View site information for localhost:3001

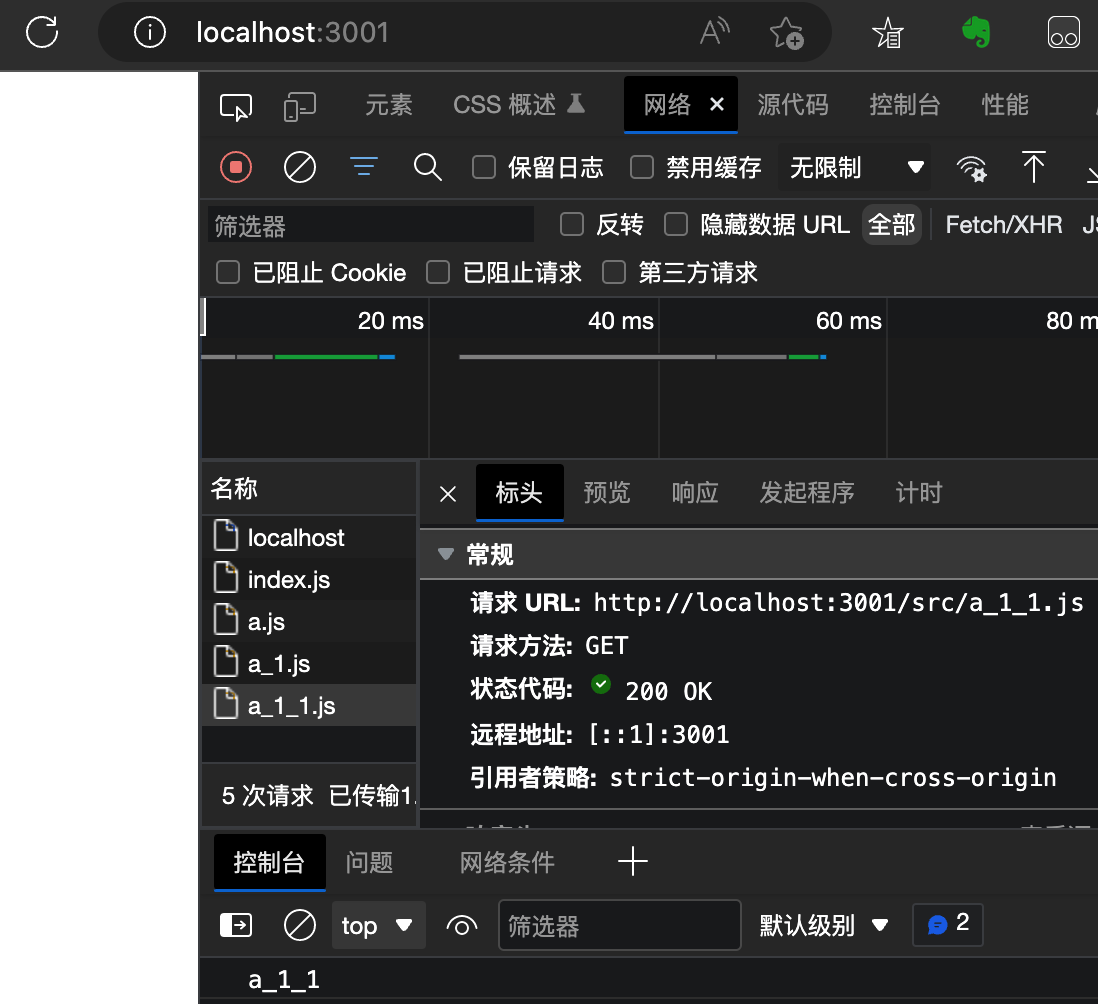pos(150,32)
